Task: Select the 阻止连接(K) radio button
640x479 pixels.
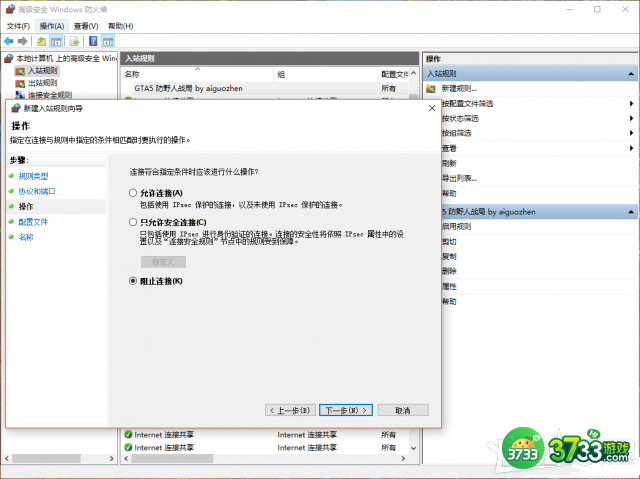Action: click(133, 281)
